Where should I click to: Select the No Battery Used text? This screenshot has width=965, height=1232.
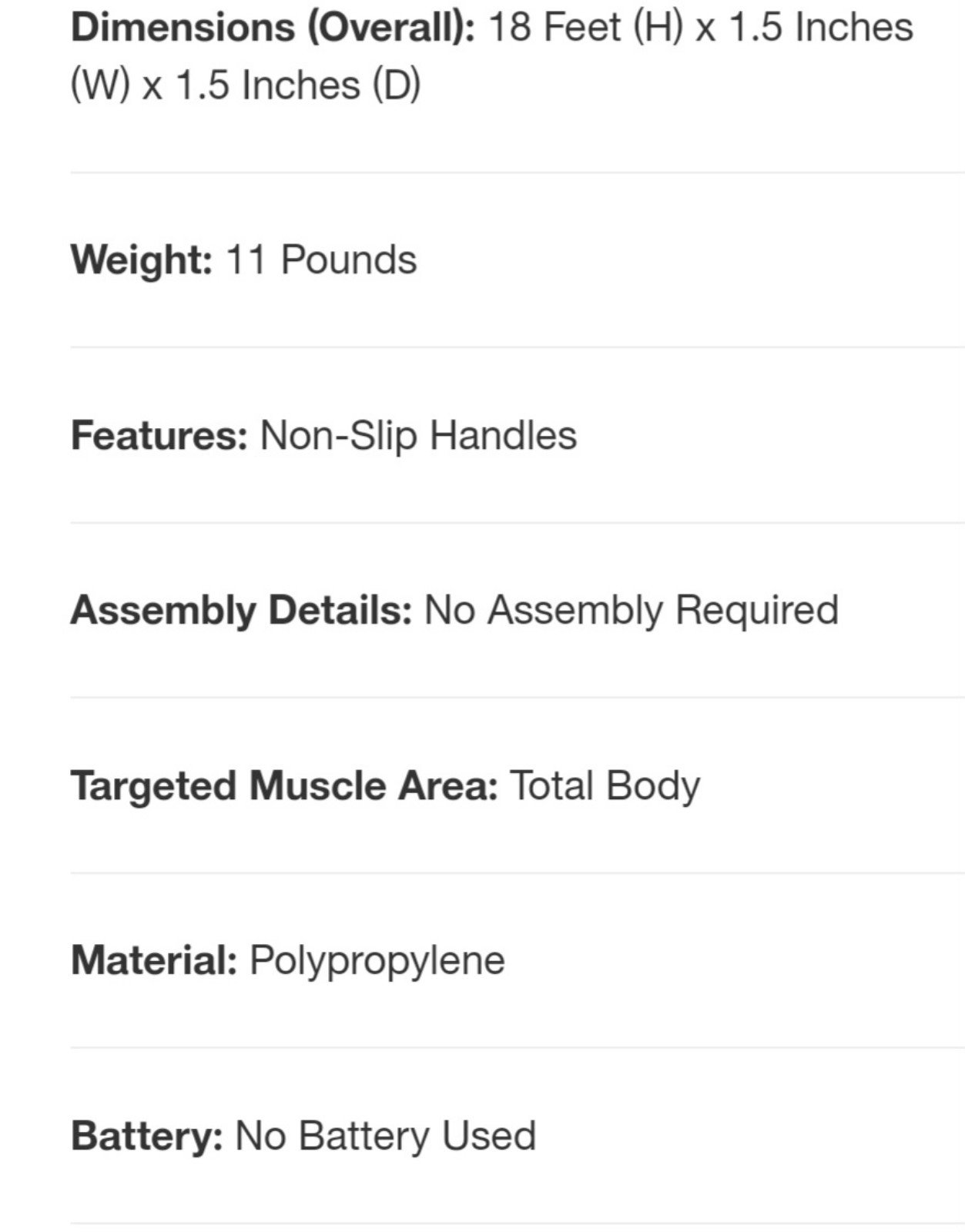tap(386, 1137)
